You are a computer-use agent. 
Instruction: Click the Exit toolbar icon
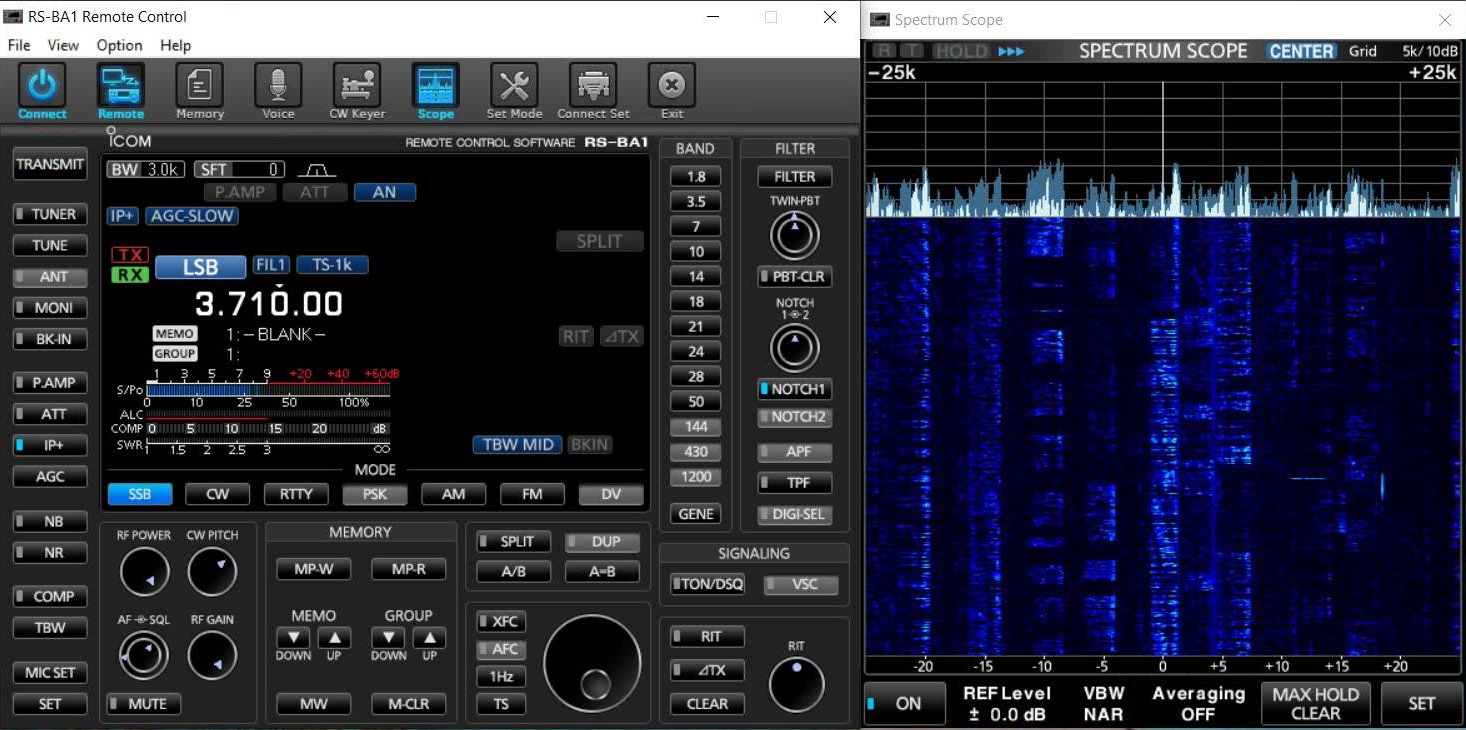coord(672,86)
